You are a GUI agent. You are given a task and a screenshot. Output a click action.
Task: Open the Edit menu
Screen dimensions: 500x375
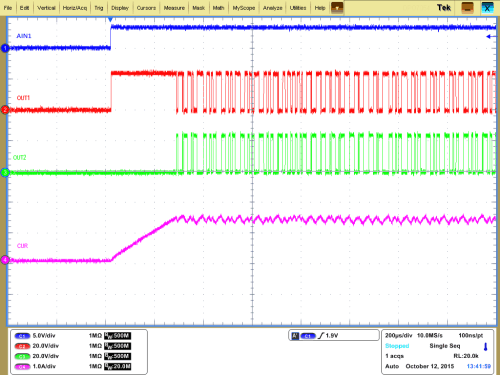(24, 8)
